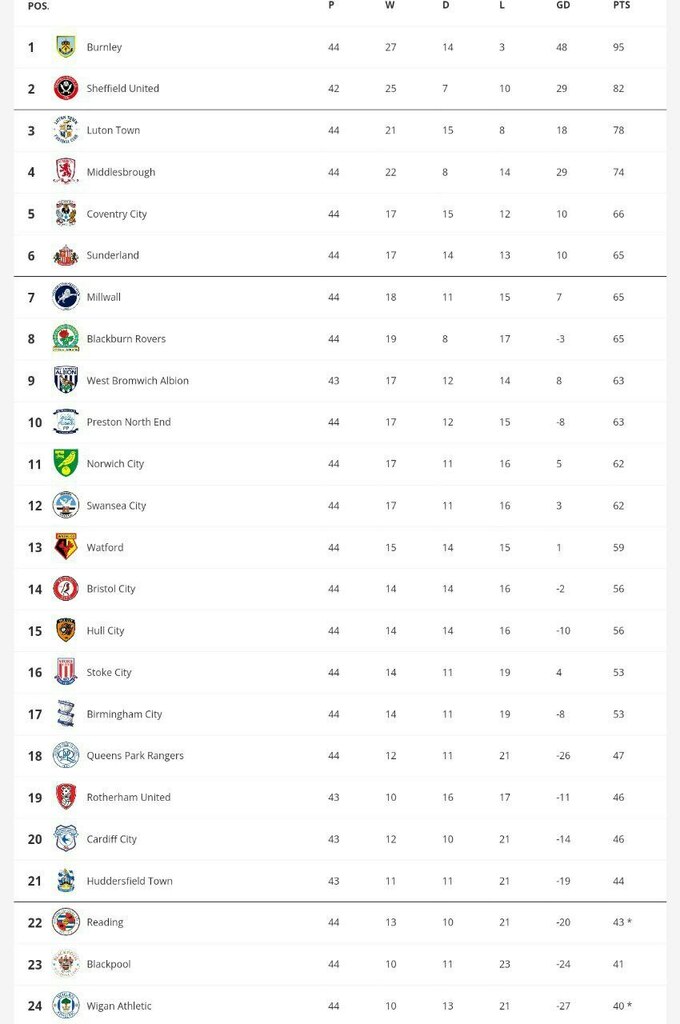This screenshot has width=680, height=1024.
Task: Click the Sheffield United club crest
Action: [x=66, y=88]
